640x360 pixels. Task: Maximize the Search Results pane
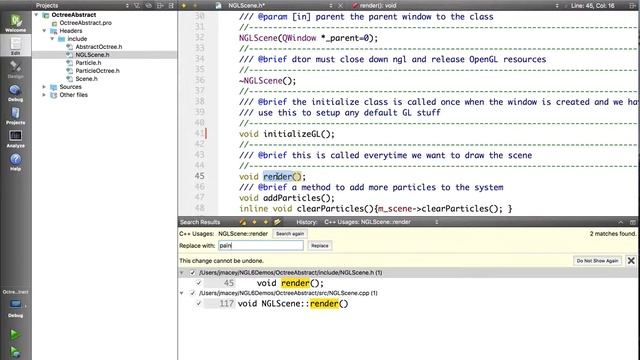(633, 222)
